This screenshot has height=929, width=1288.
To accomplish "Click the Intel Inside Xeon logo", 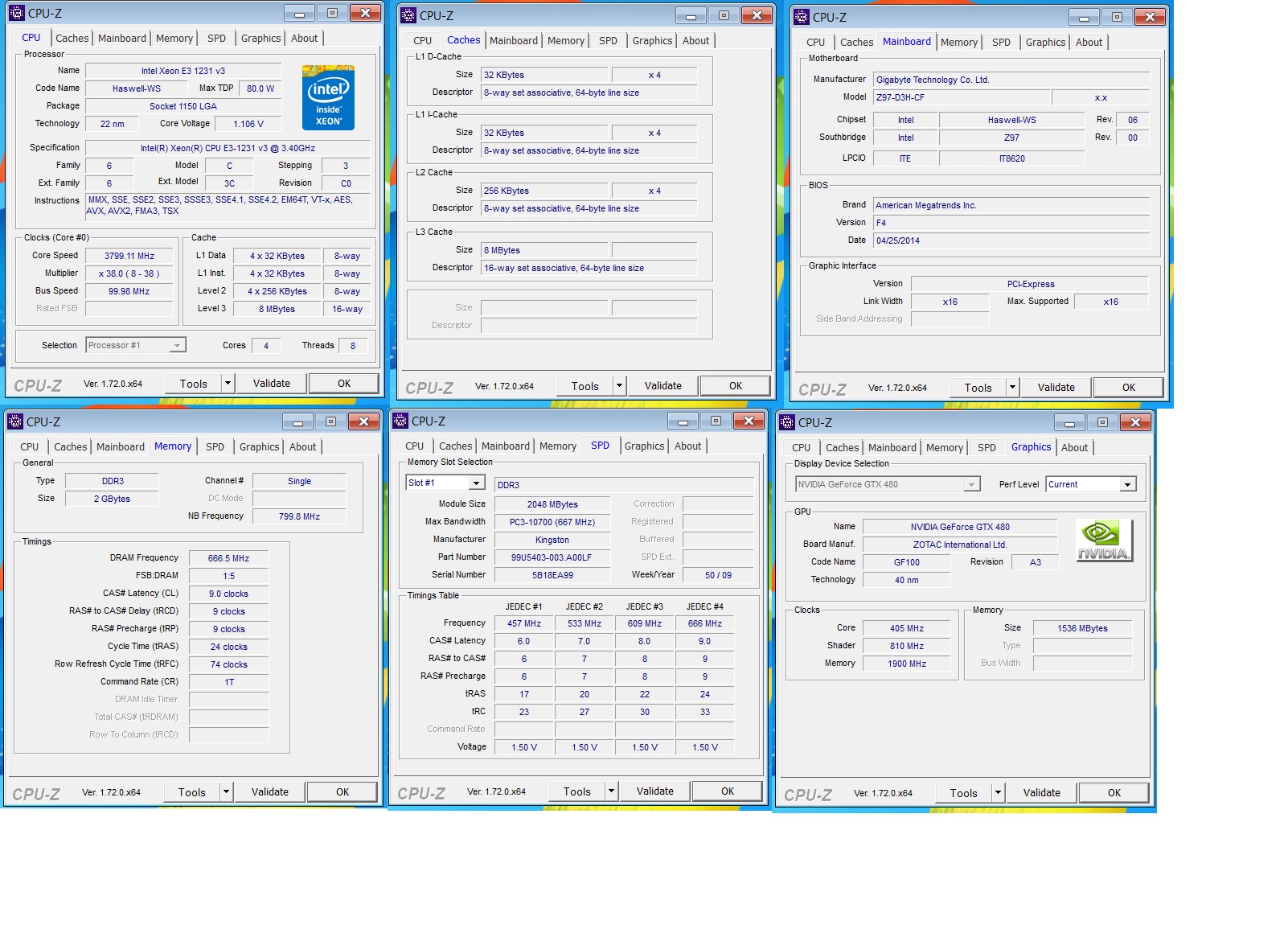I will click(x=328, y=97).
